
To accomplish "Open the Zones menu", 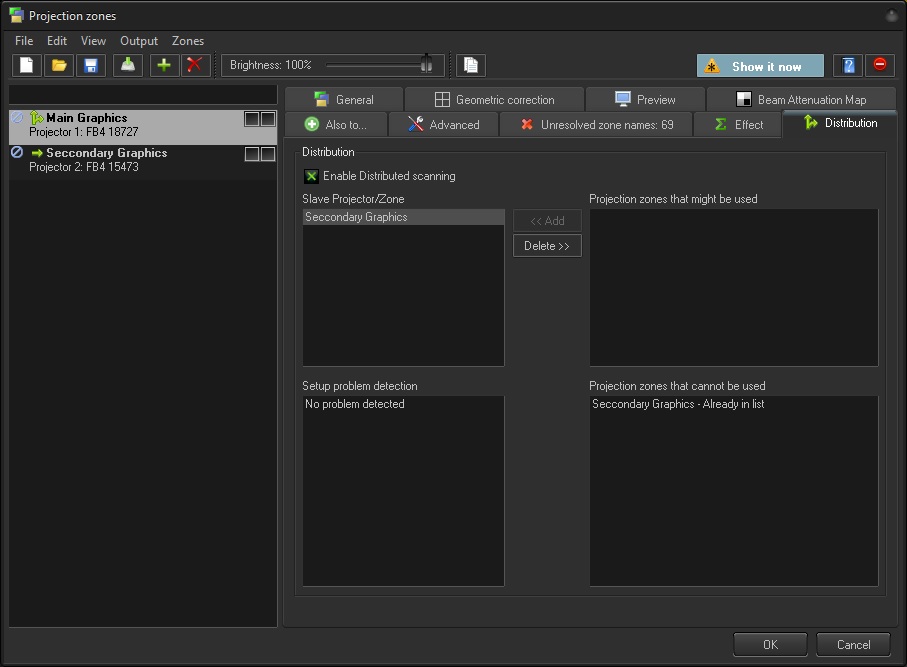I will pos(188,41).
